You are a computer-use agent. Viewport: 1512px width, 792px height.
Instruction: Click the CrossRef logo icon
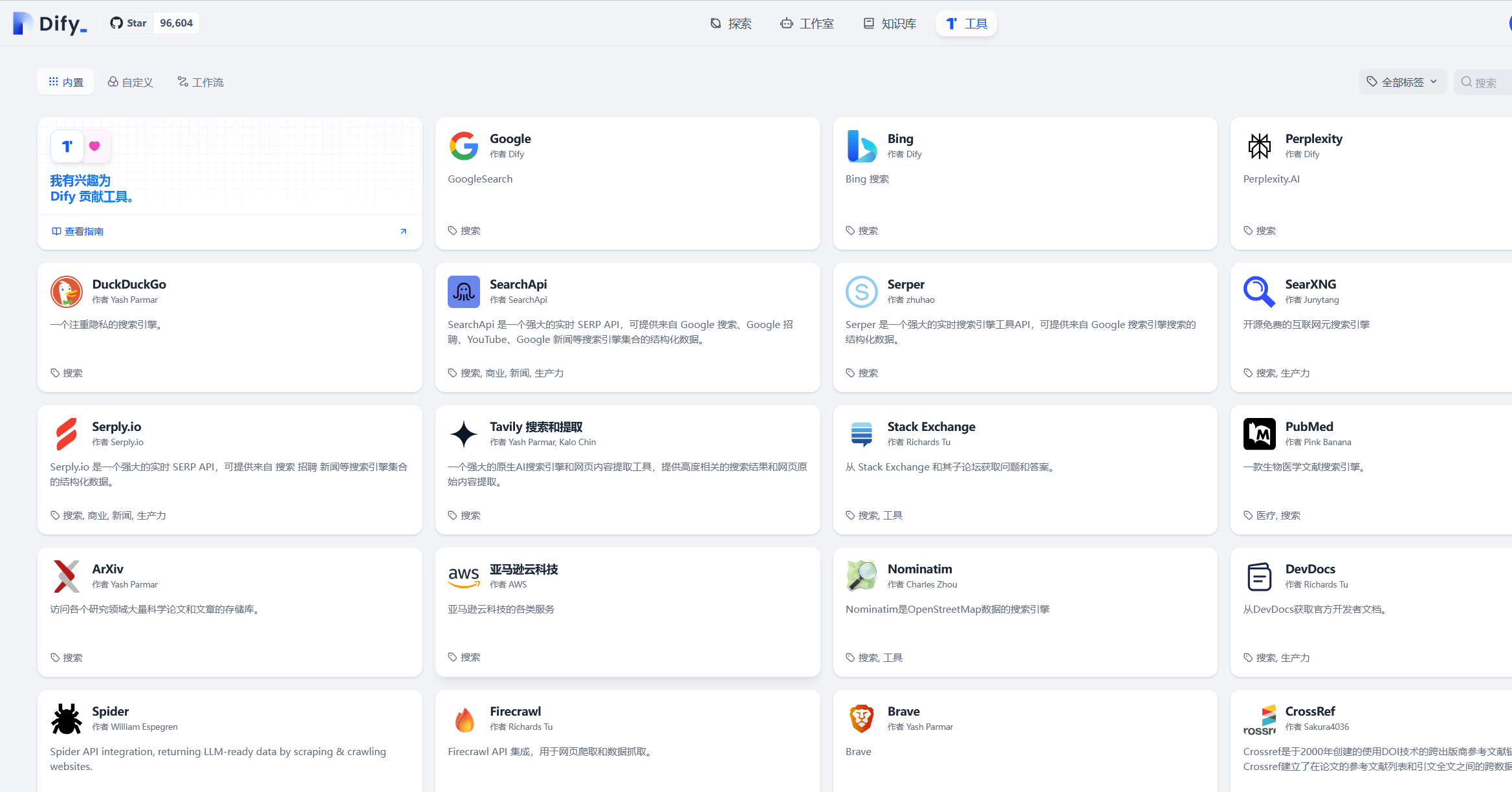[1259, 719]
